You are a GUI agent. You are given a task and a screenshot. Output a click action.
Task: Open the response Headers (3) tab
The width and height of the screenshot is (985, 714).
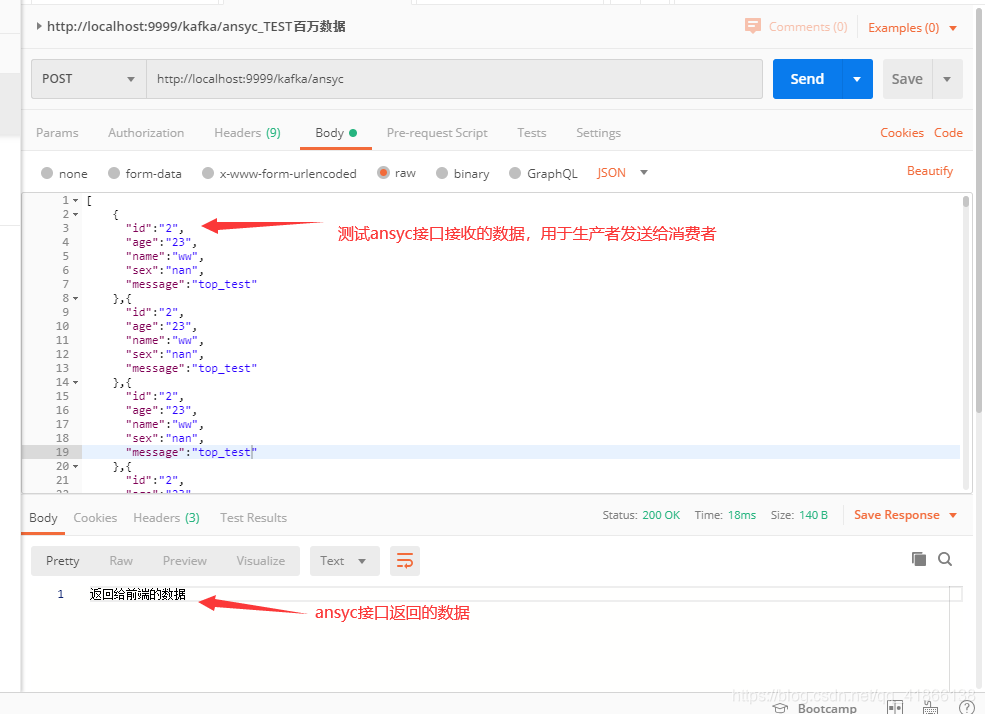click(166, 517)
